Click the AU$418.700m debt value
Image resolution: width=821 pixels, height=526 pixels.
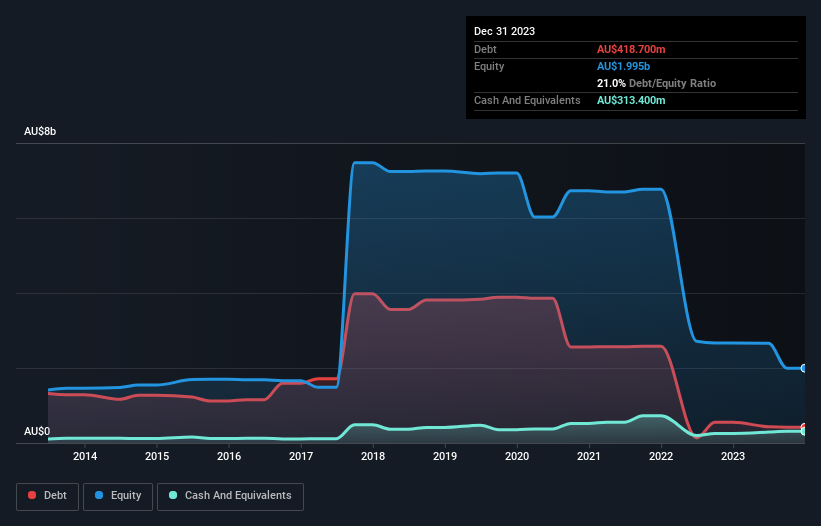click(x=631, y=49)
